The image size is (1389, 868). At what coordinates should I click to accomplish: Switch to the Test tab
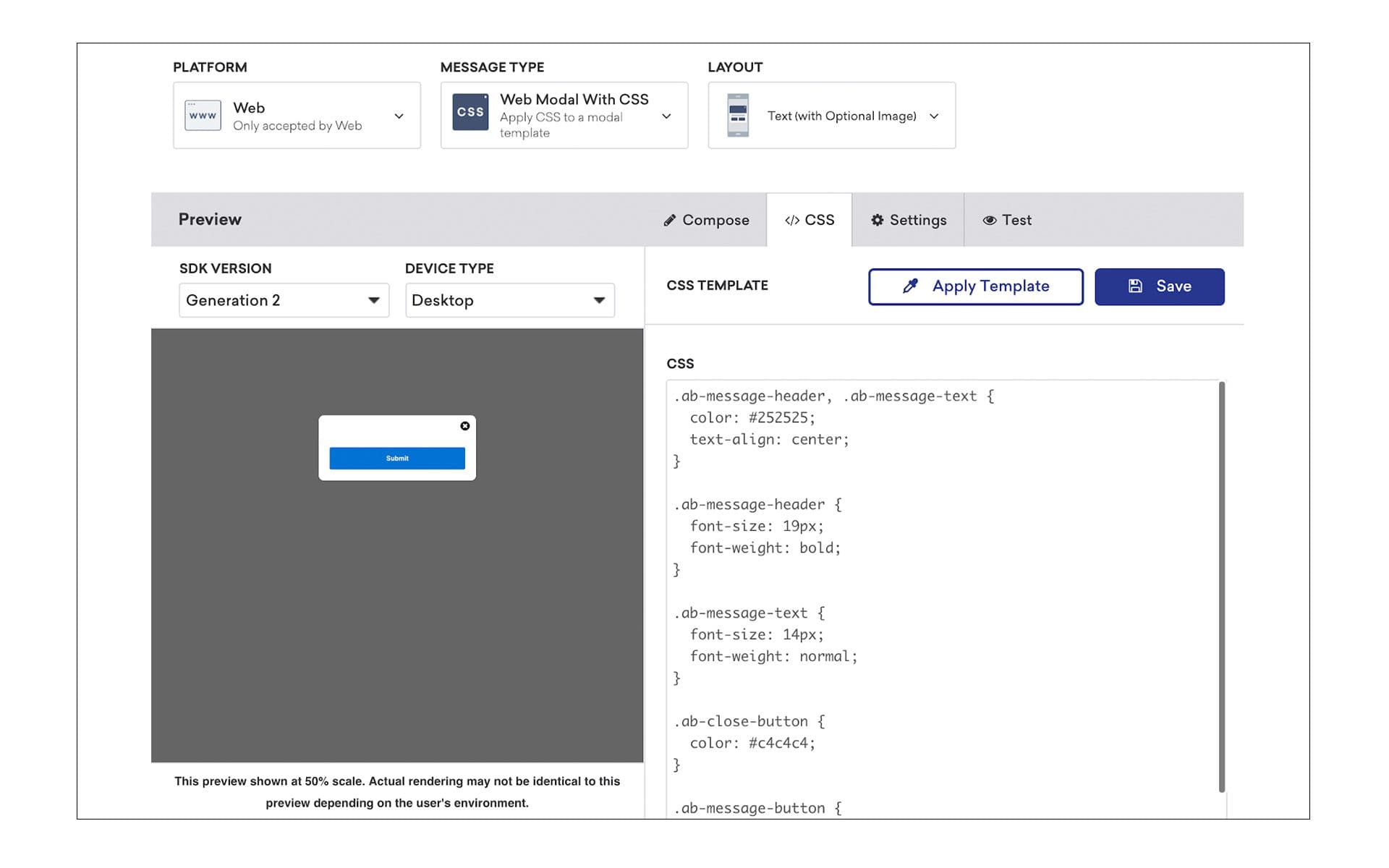tap(1007, 220)
